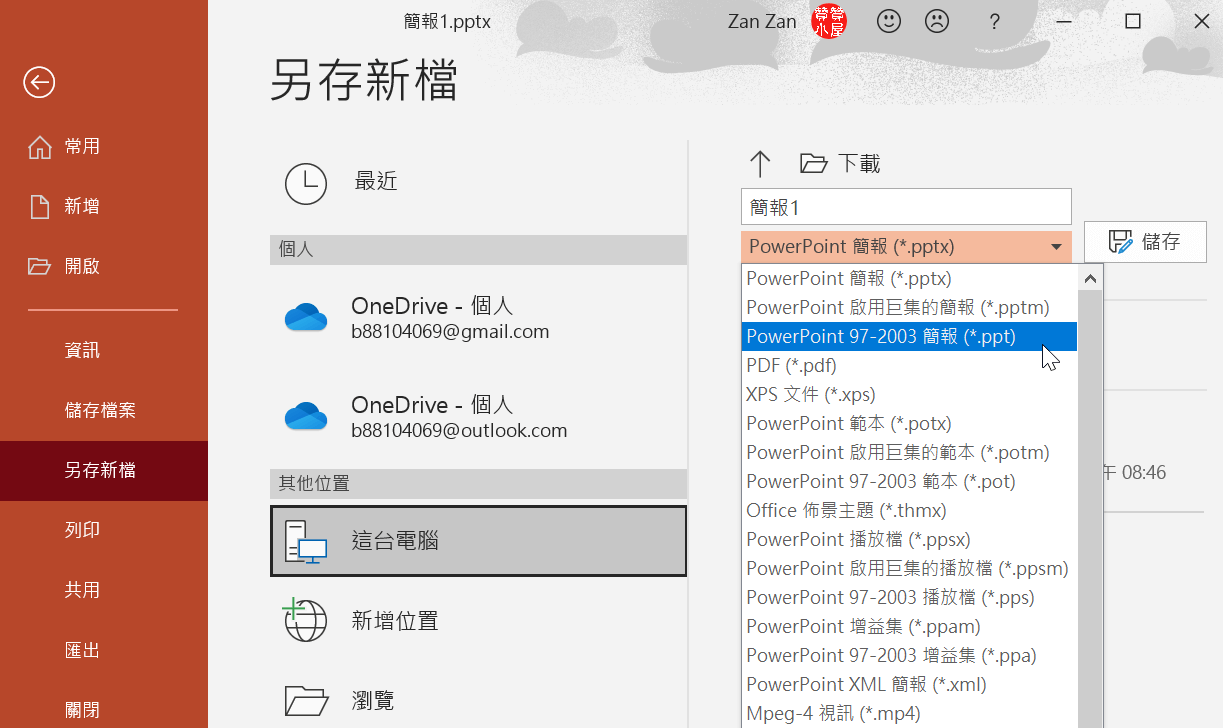
Task: Select Mpeg-4 視訊 (*.mp4) format
Action: pyautogui.click(x=909, y=714)
